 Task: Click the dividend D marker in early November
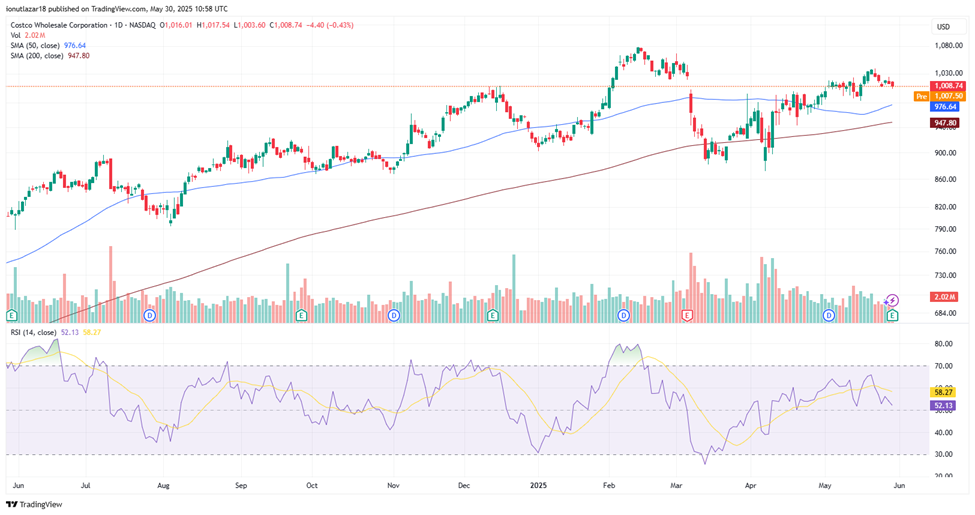point(393,315)
